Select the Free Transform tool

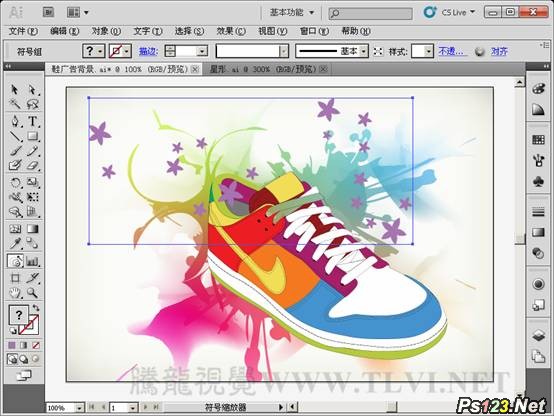tap(32, 197)
